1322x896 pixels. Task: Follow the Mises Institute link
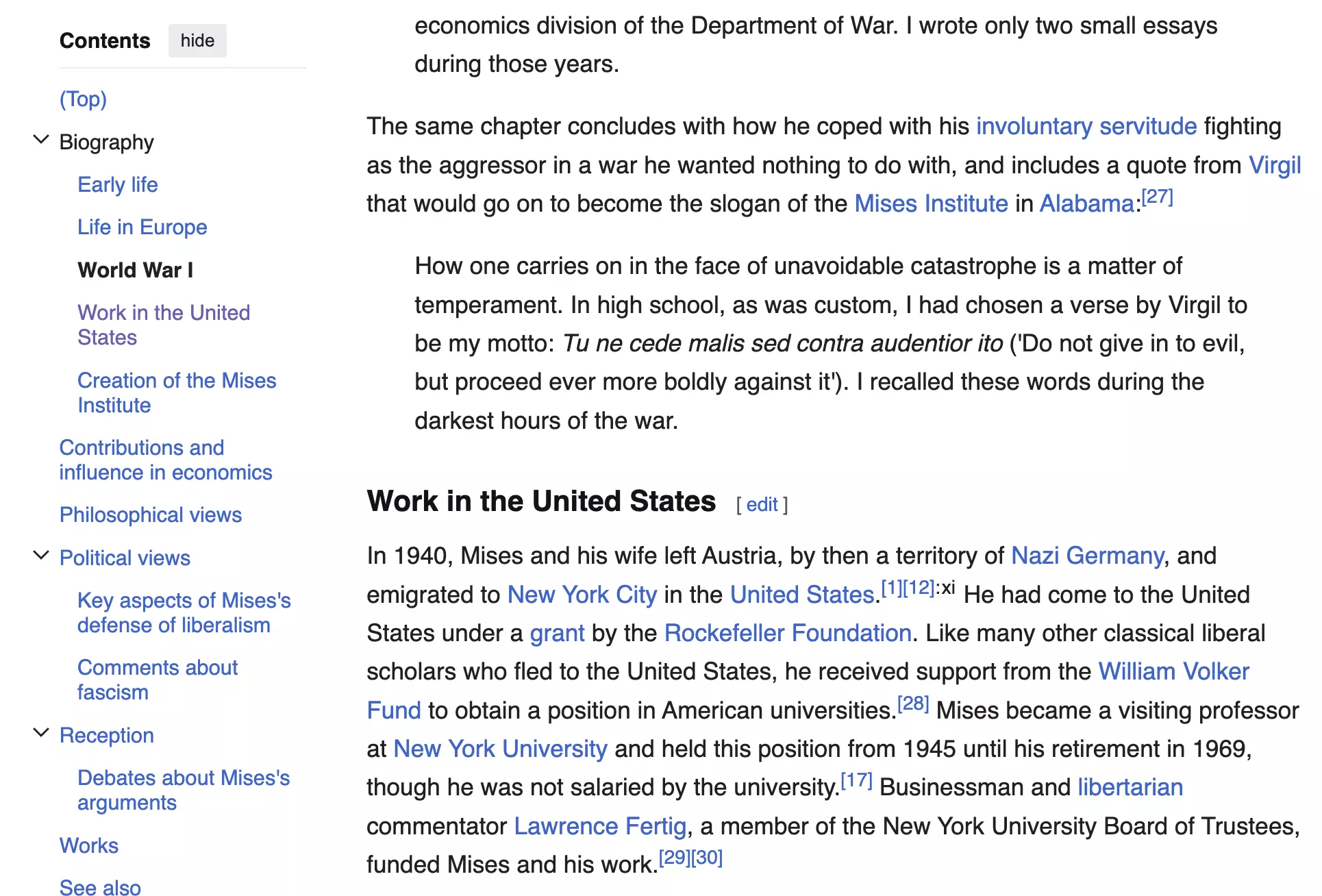pyautogui.click(x=932, y=204)
